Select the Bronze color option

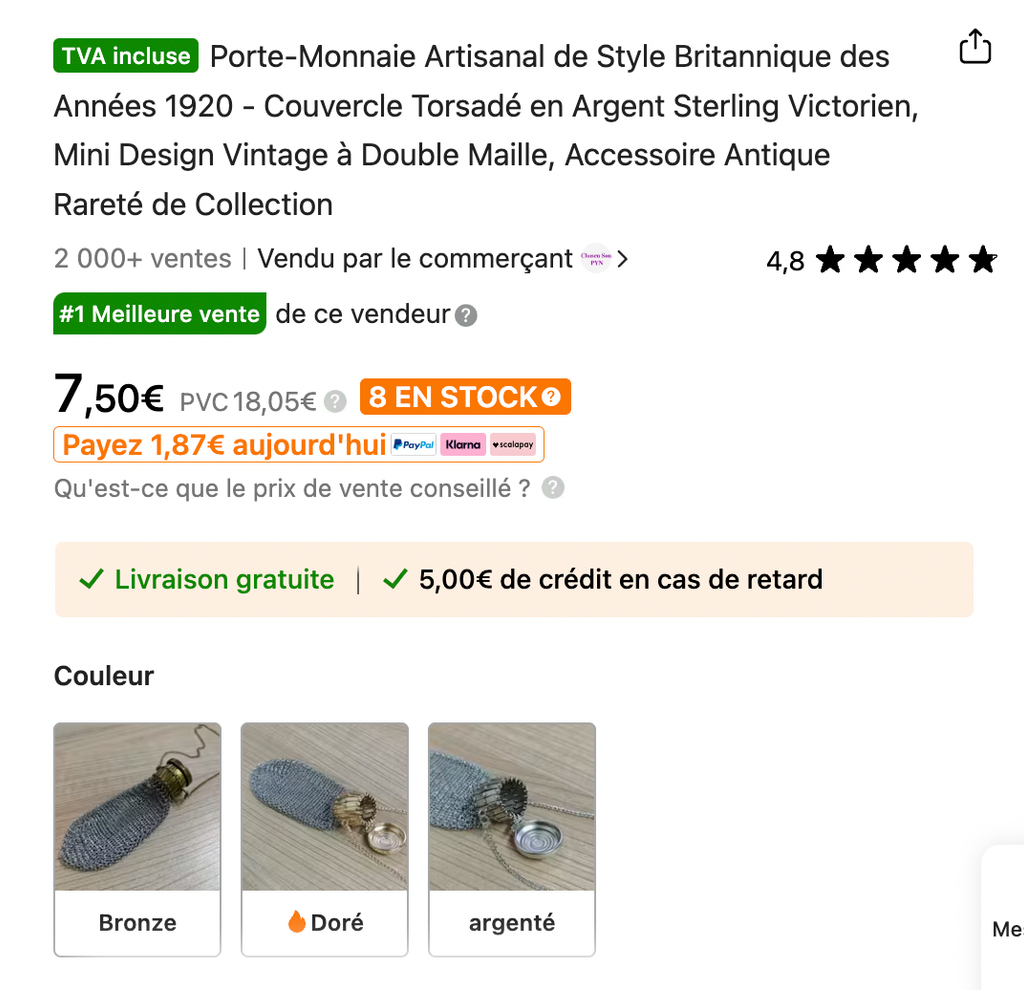[x=137, y=839]
